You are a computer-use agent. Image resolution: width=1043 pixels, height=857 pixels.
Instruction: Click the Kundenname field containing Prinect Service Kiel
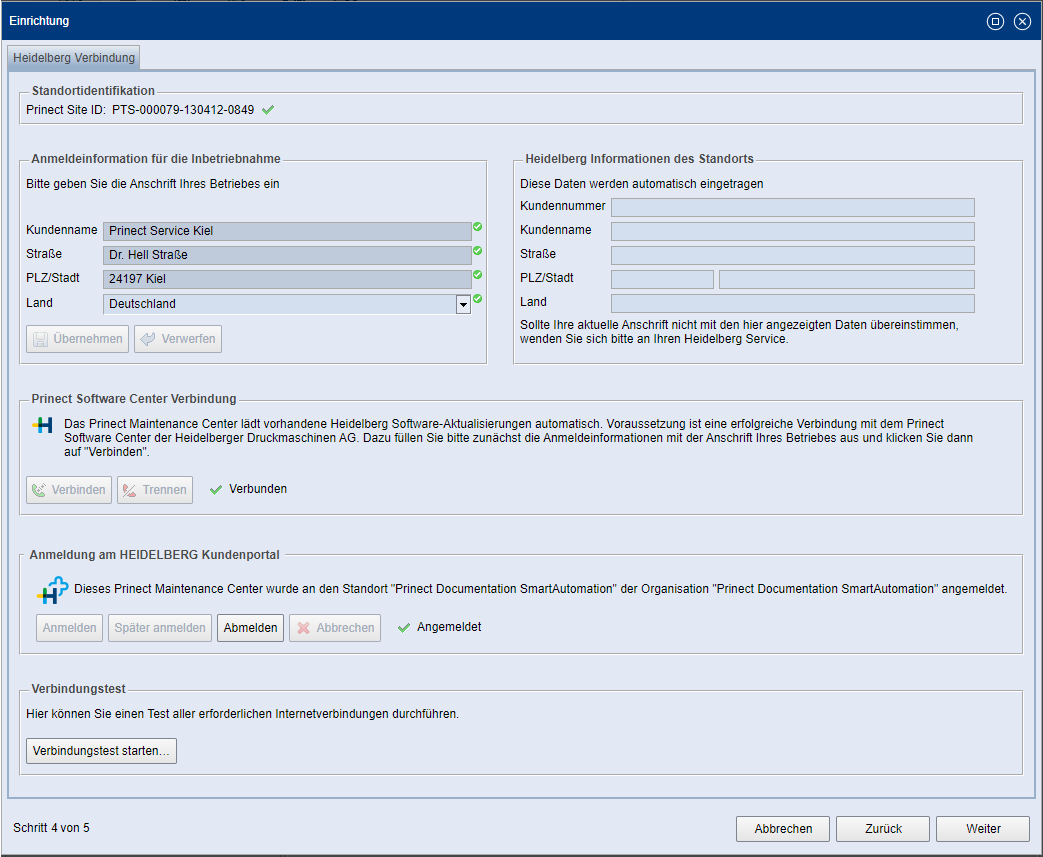(x=287, y=231)
